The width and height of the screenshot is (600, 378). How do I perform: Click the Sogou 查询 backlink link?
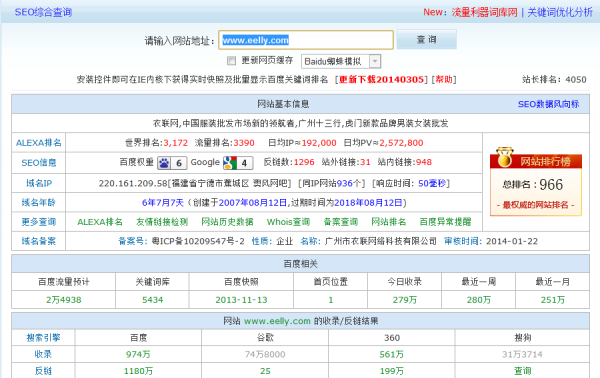coord(522,371)
